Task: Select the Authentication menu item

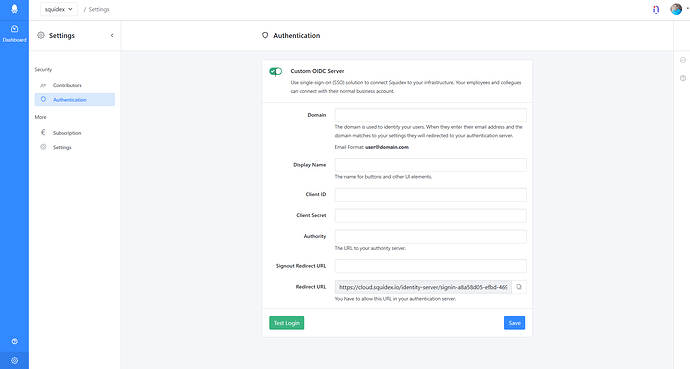Action: click(75, 100)
